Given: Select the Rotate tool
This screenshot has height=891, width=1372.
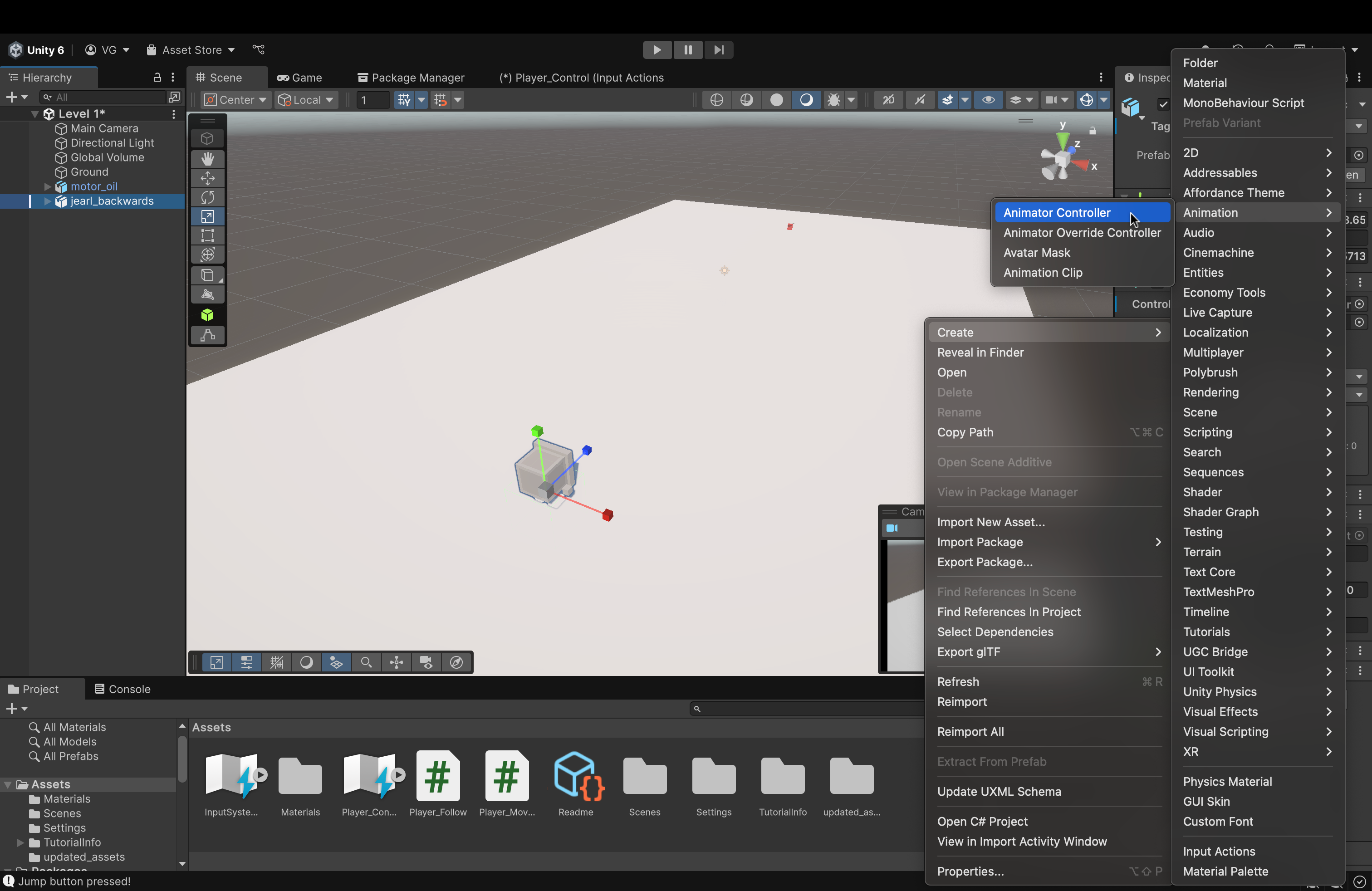Looking at the screenshot, I should 207,197.
